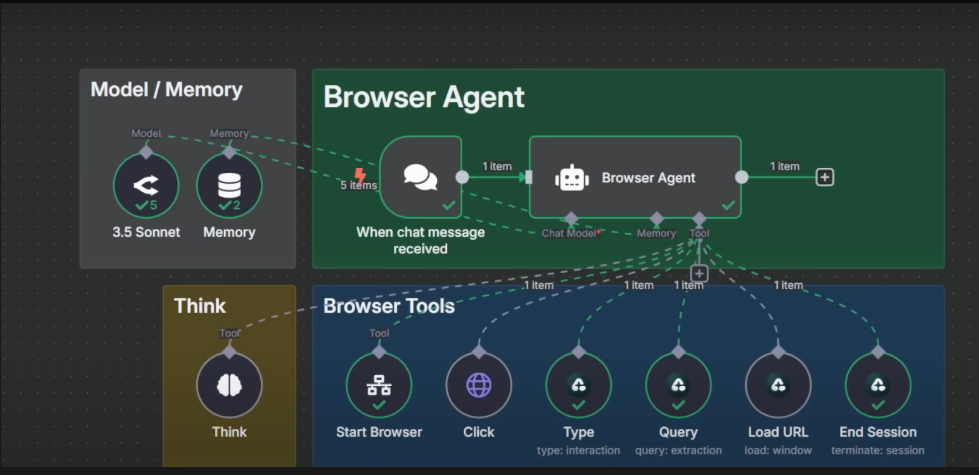Click the red lightning trigger icon

tap(360, 175)
